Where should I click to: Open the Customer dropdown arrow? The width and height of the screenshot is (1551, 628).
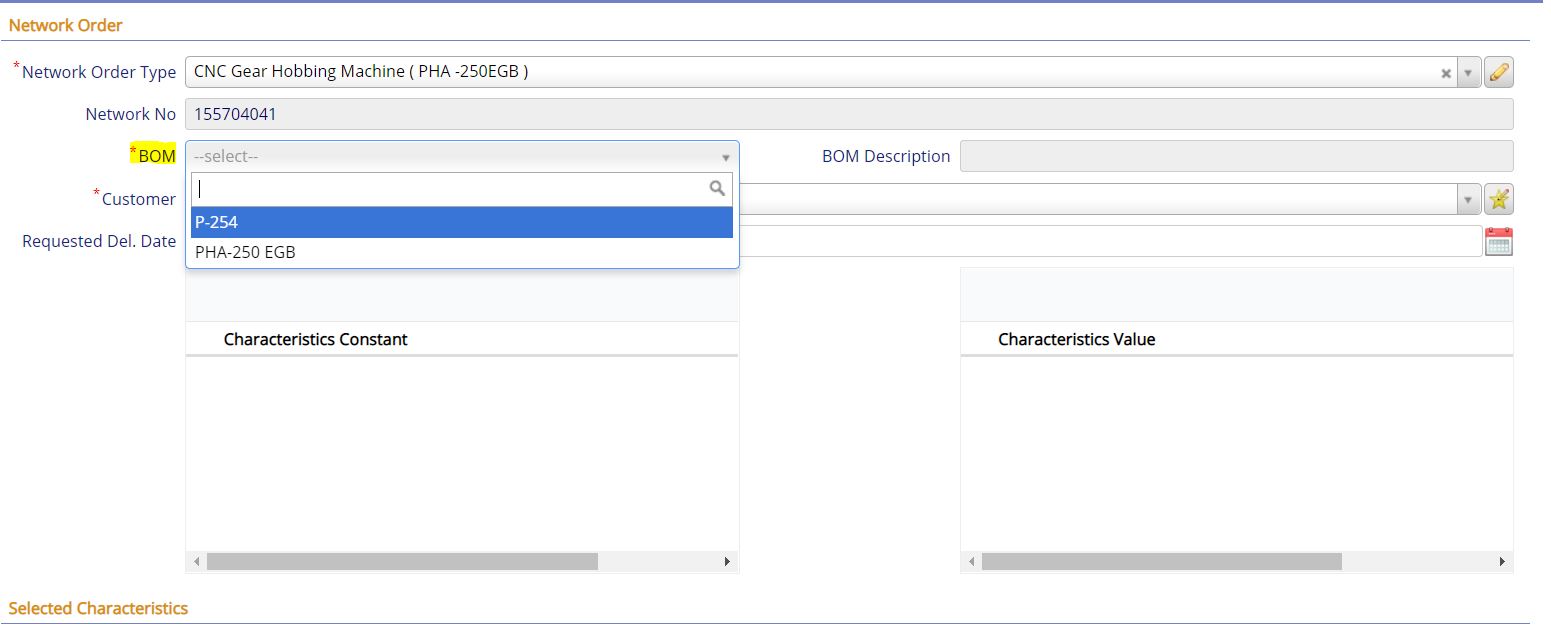pos(1468,200)
